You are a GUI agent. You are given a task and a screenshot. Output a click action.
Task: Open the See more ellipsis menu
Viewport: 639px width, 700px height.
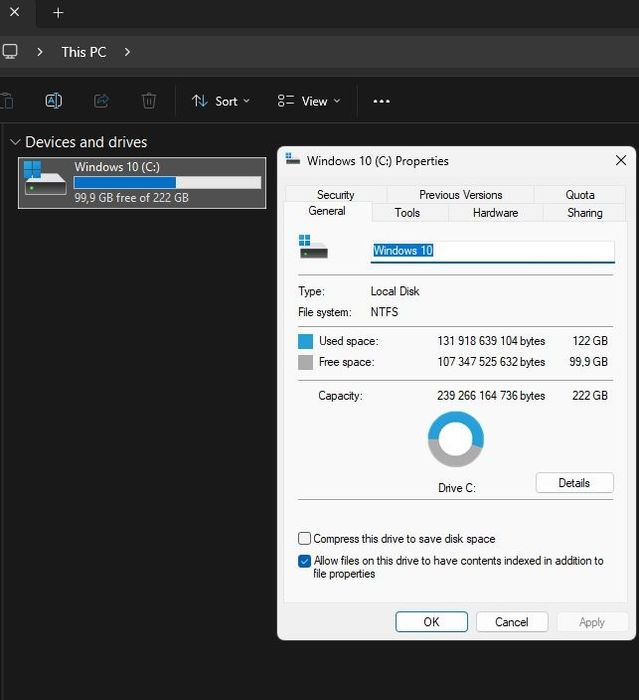[381, 101]
